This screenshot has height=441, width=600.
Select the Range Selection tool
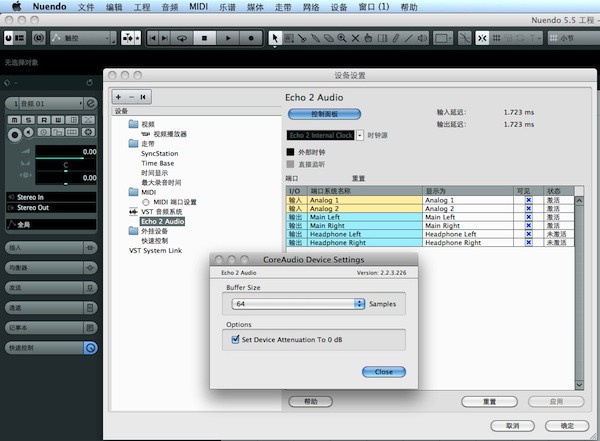tap(289, 38)
